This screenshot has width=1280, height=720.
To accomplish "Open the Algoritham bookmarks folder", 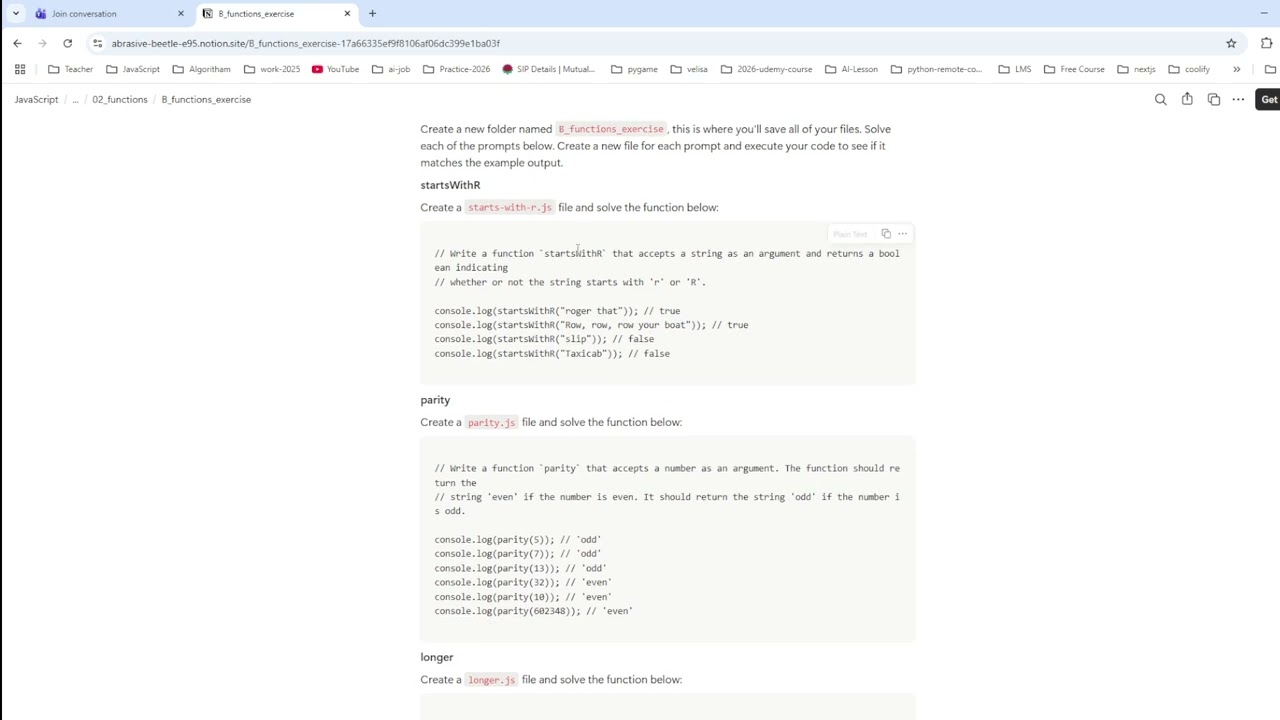I will click(201, 69).
